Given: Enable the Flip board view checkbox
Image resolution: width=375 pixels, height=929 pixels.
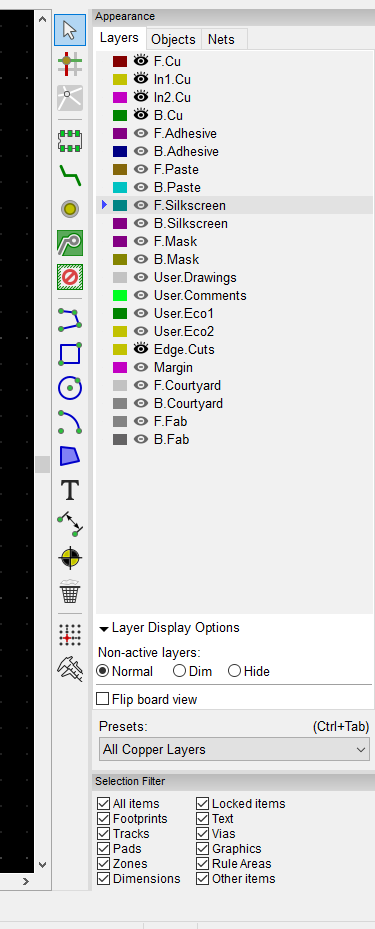Looking at the screenshot, I should (103, 699).
